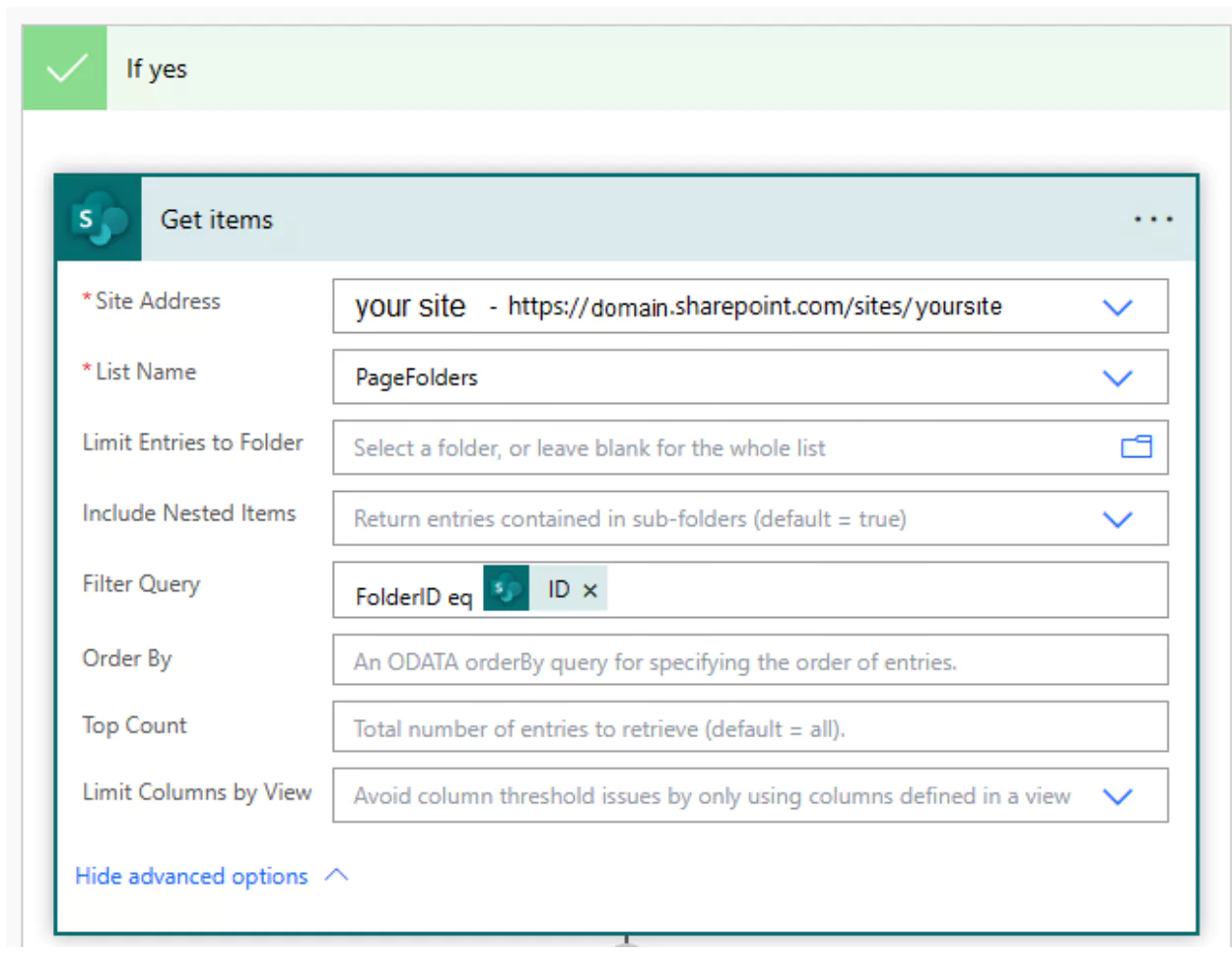The height and width of the screenshot is (954, 1232).
Task: Click the ID dynamic content token
Action: [x=545, y=589]
